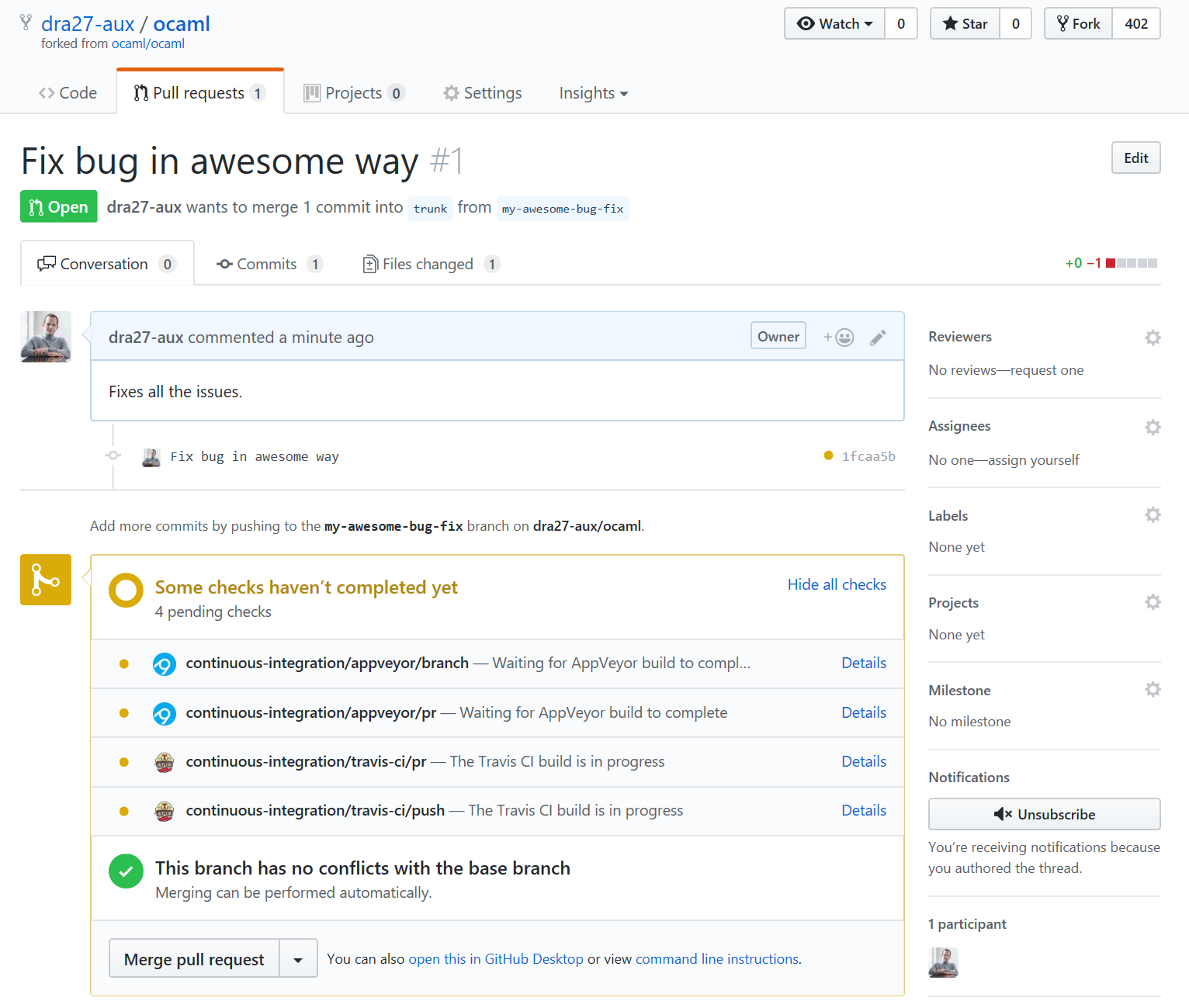Switch to Projects repository tab

click(354, 93)
